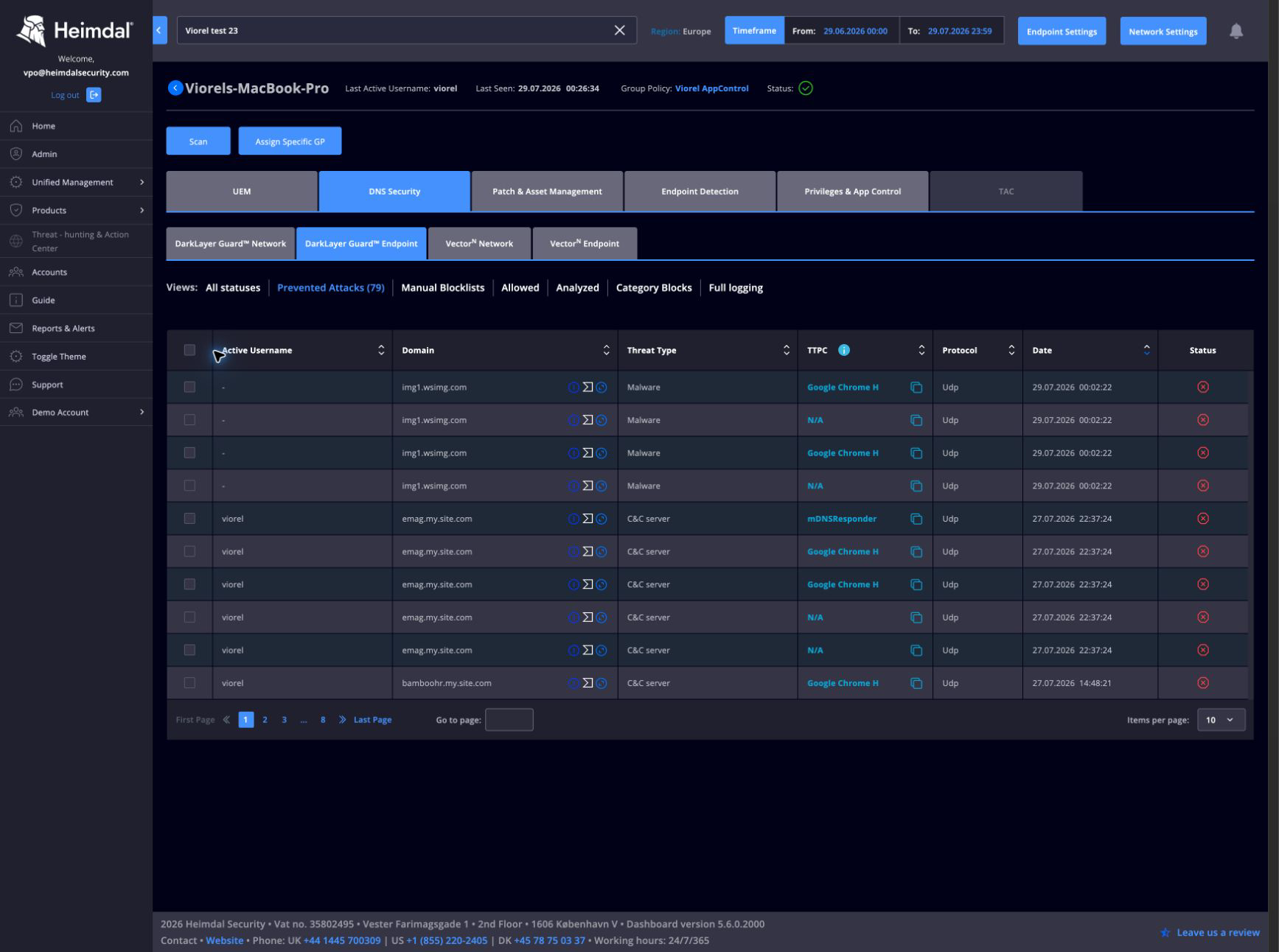Screen dimensions: 1279x952
Task: Open the Viorel AppControl group policy link
Action: [x=711, y=88]
